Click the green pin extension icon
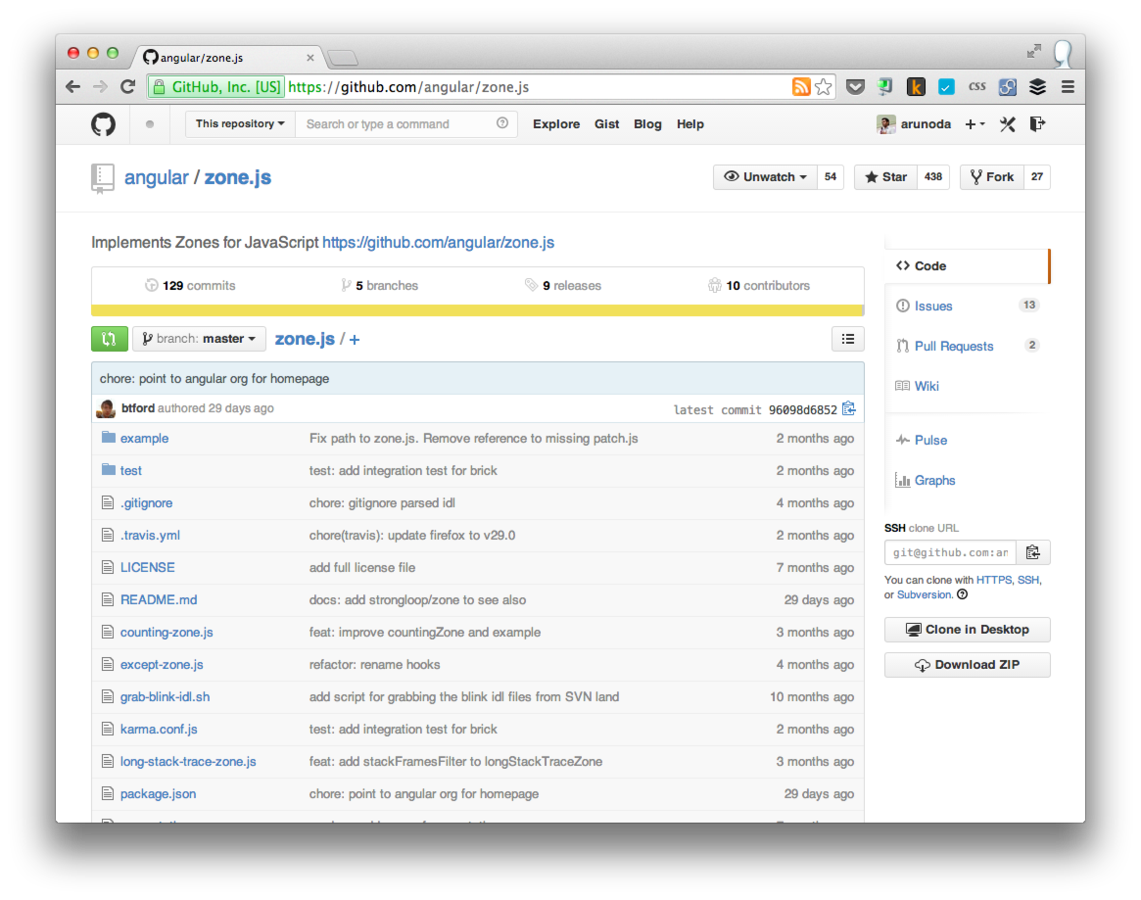 point(886,87)
